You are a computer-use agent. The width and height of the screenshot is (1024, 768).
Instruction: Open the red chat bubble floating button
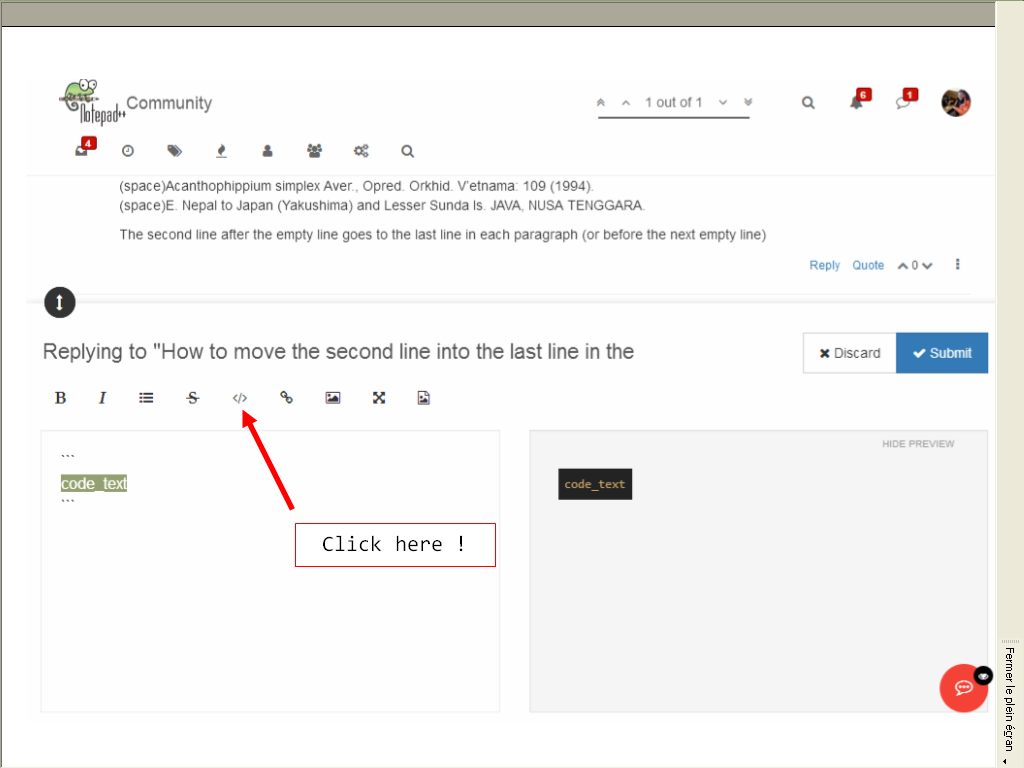coord(963,688)
